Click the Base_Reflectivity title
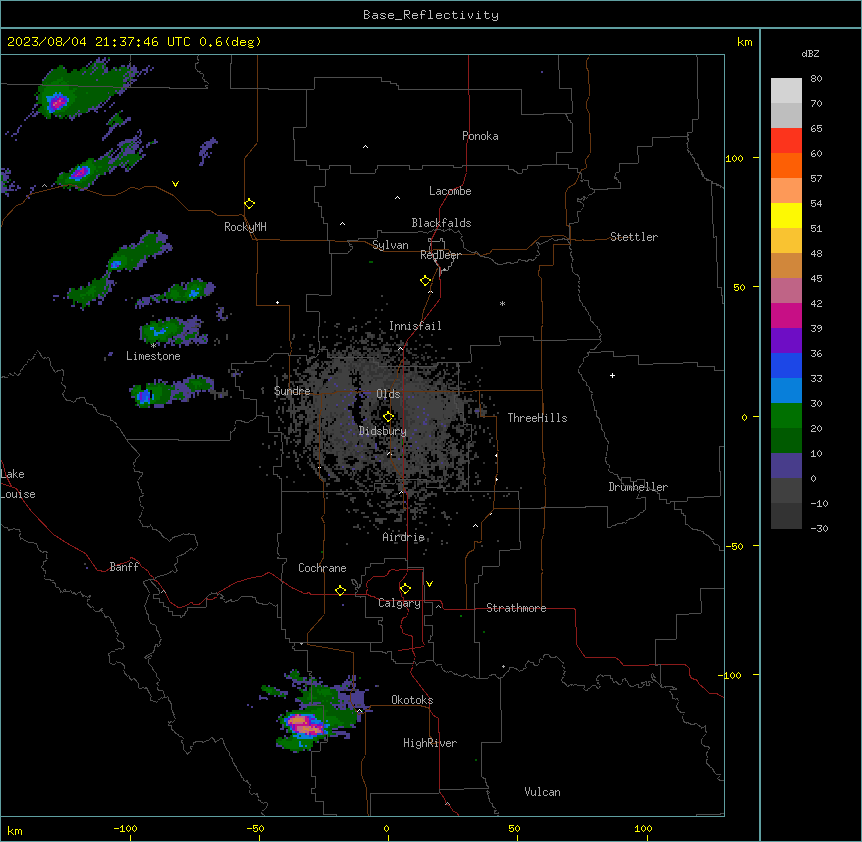 click(x=431, y=15)
